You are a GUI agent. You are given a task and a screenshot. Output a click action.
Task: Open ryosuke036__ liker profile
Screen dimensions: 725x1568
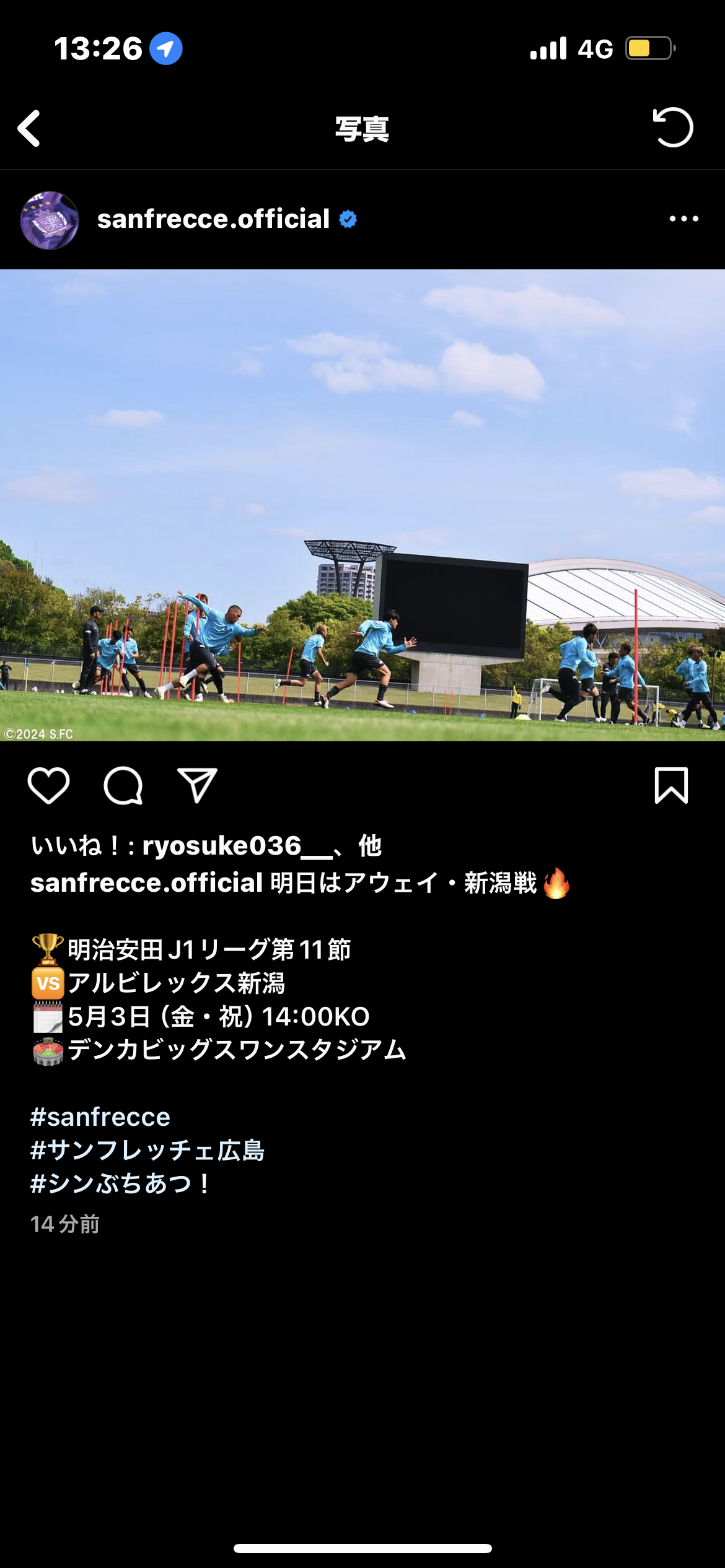tap(237, 846)
